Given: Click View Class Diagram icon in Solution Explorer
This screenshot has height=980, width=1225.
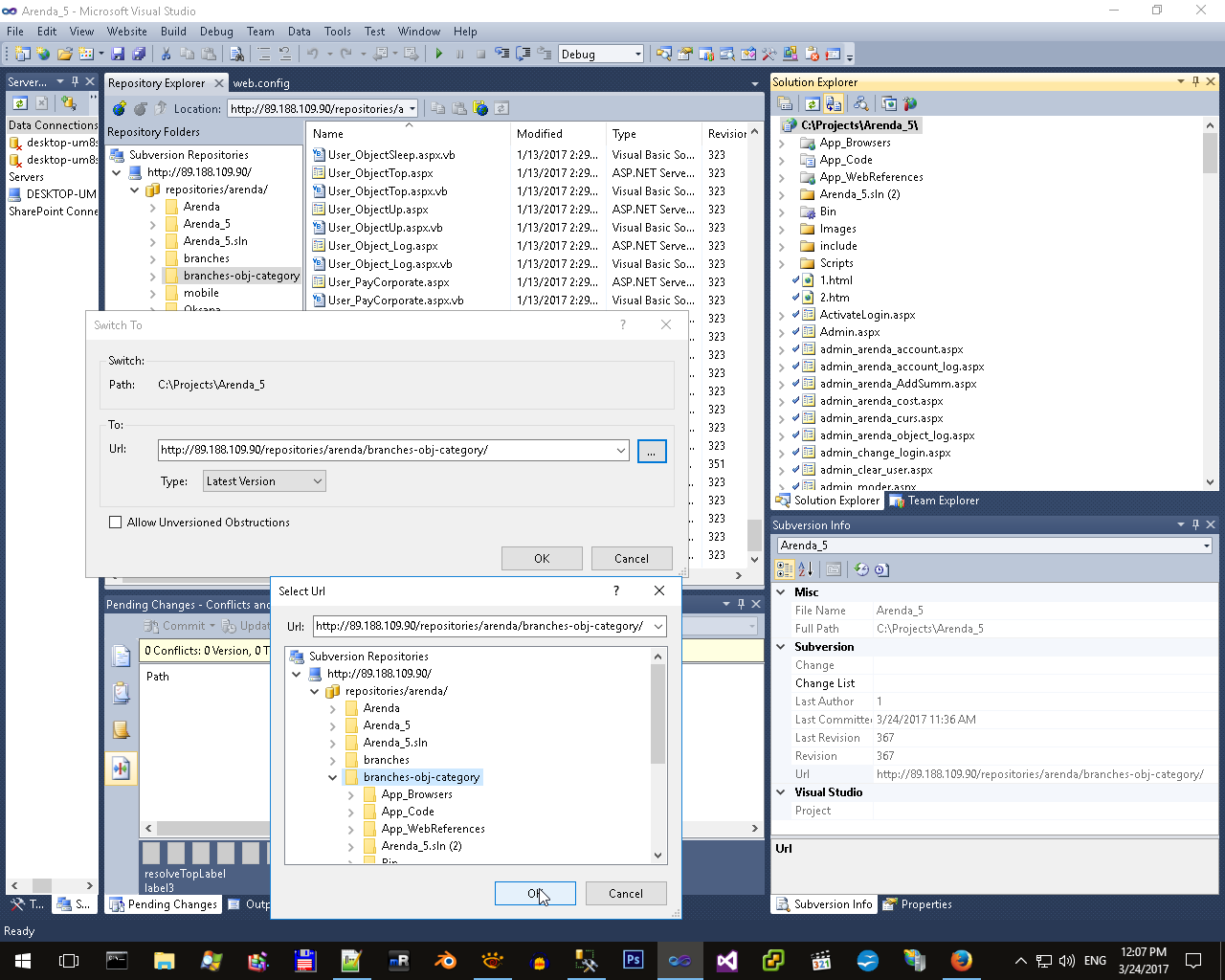Looking at the screenshot, I should coord(860,103).
